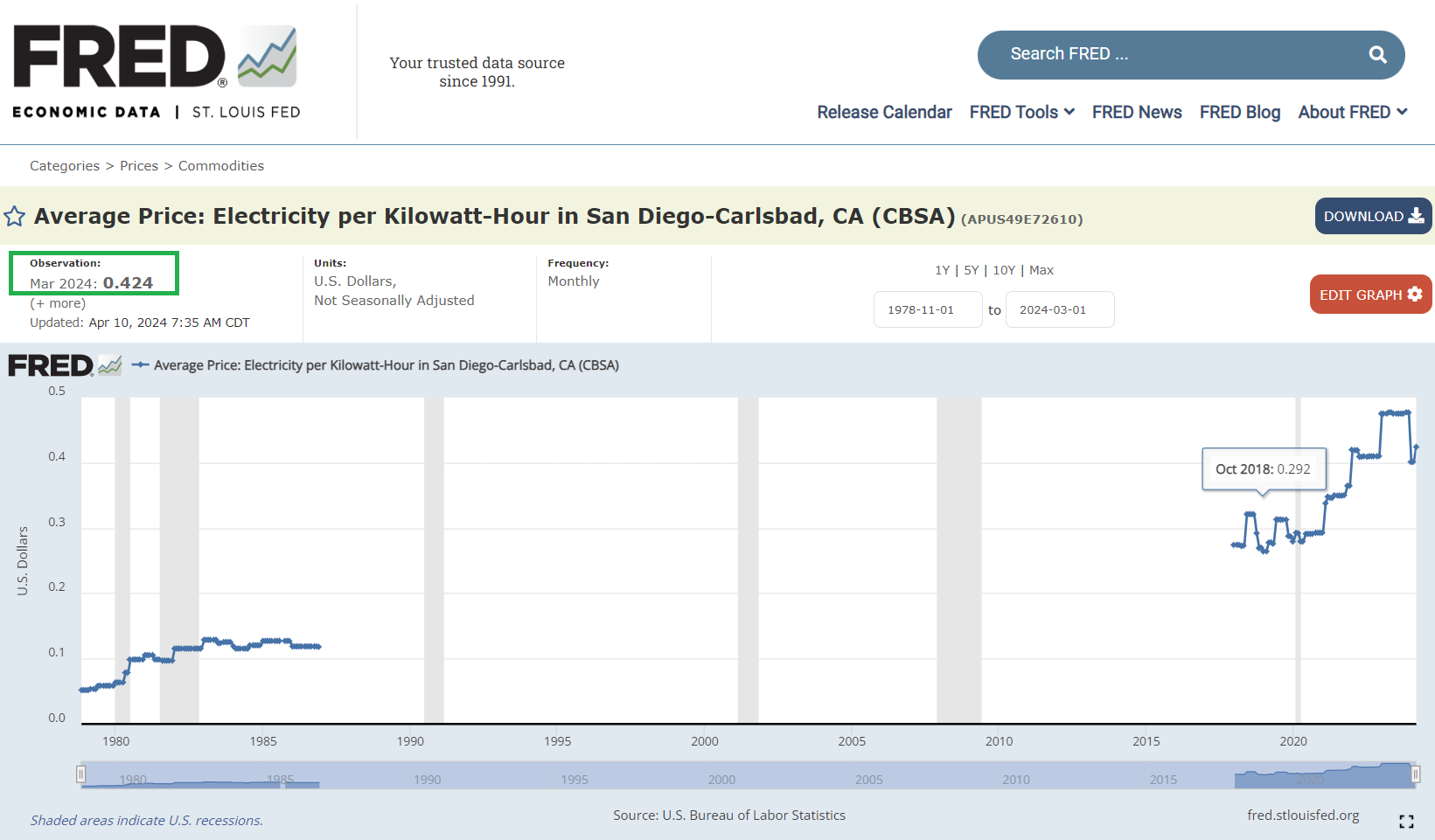Select the 1Y date range

[942, 270]
